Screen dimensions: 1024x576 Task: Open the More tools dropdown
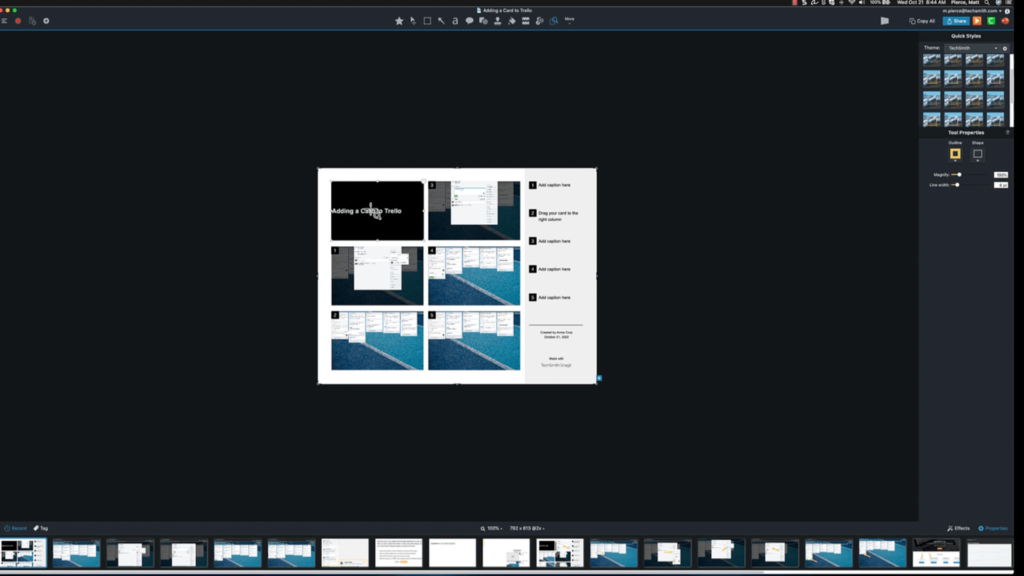pyautogui.click(x=569, y=20)
